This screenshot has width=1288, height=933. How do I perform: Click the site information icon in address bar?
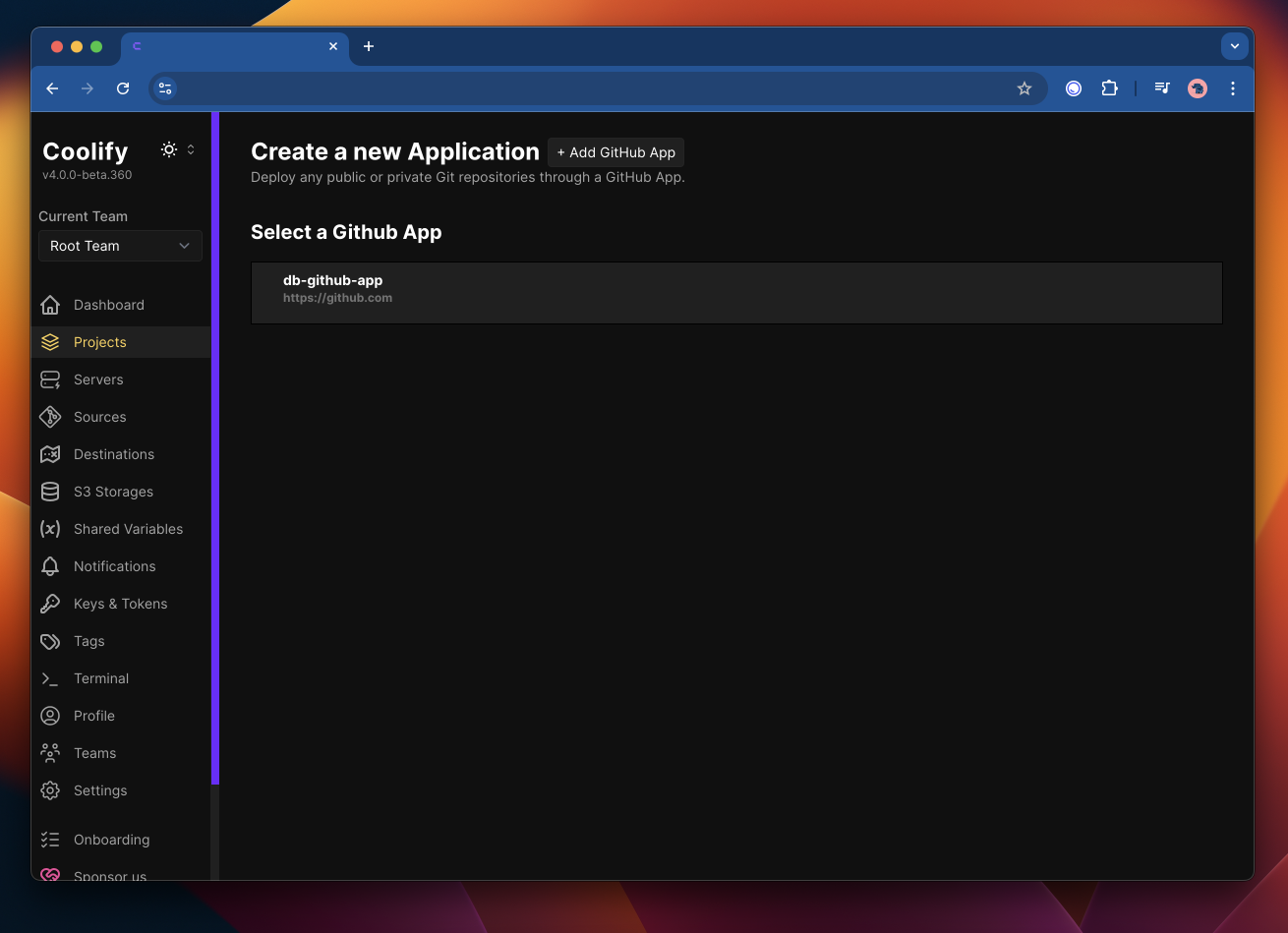tap(165, 88)
